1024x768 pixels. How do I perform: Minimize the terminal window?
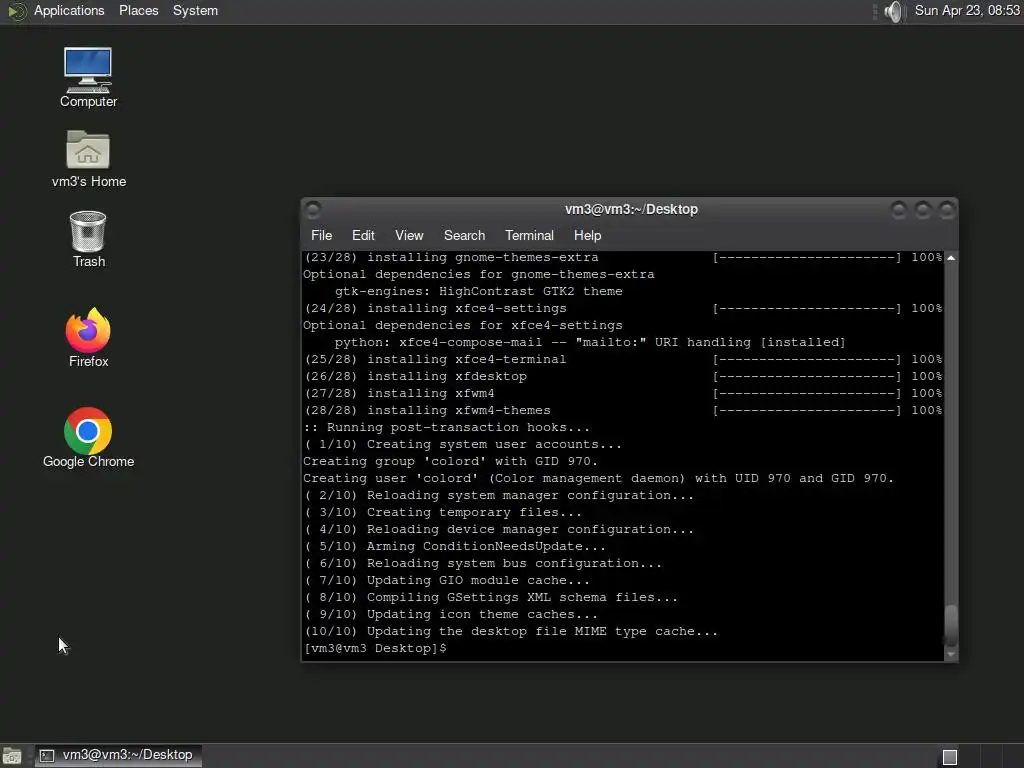pyautogui.click(x=899, y=210)
